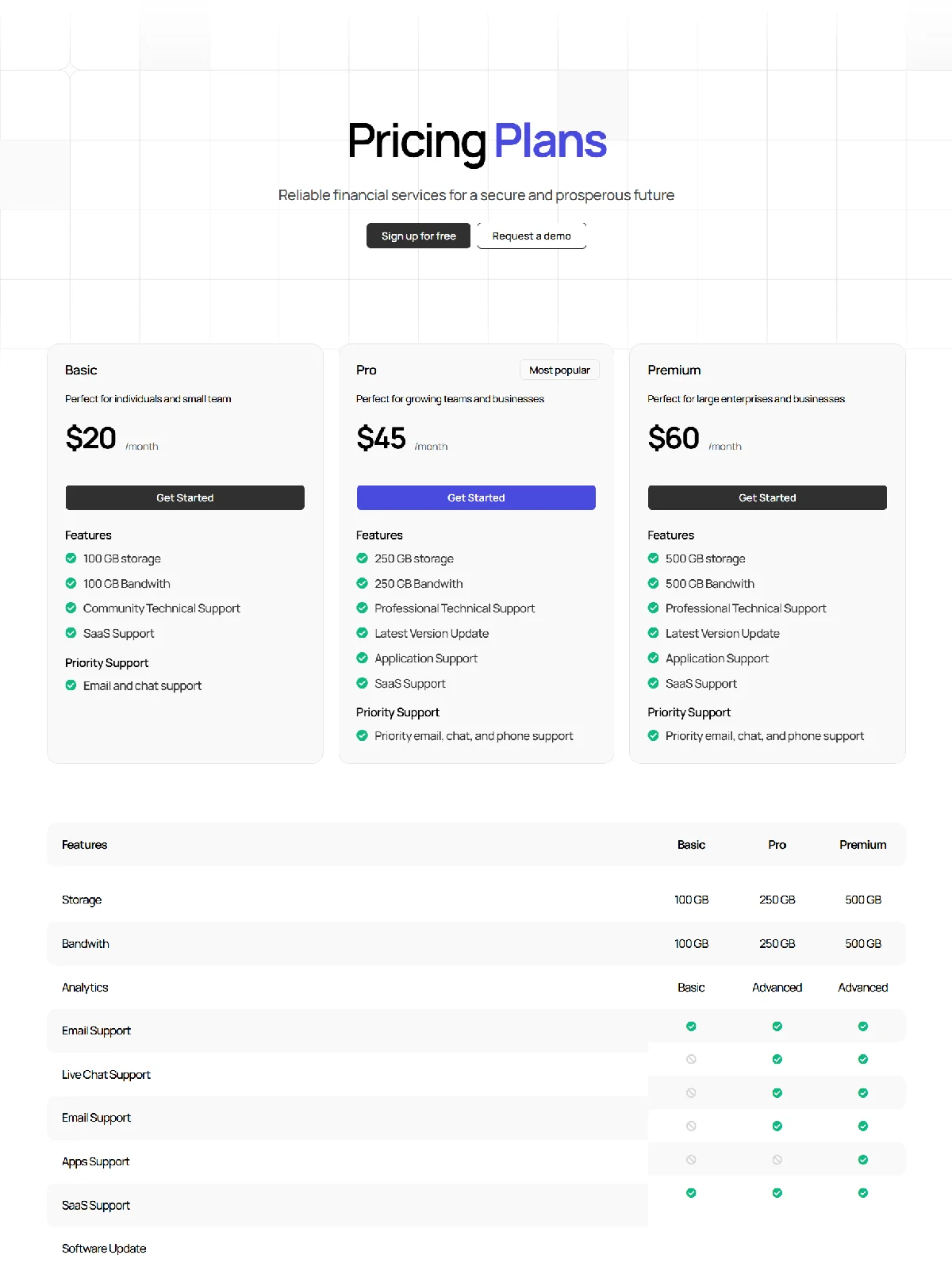Click Get Started on the Basic plan
This screenshot has height=1274, width=952.
coord(185,497)
